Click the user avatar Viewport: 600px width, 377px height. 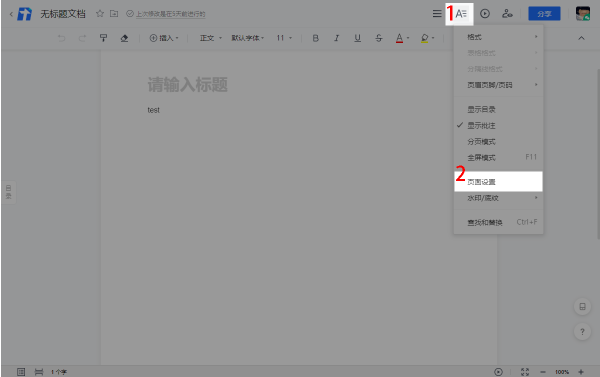pos(583,14)
